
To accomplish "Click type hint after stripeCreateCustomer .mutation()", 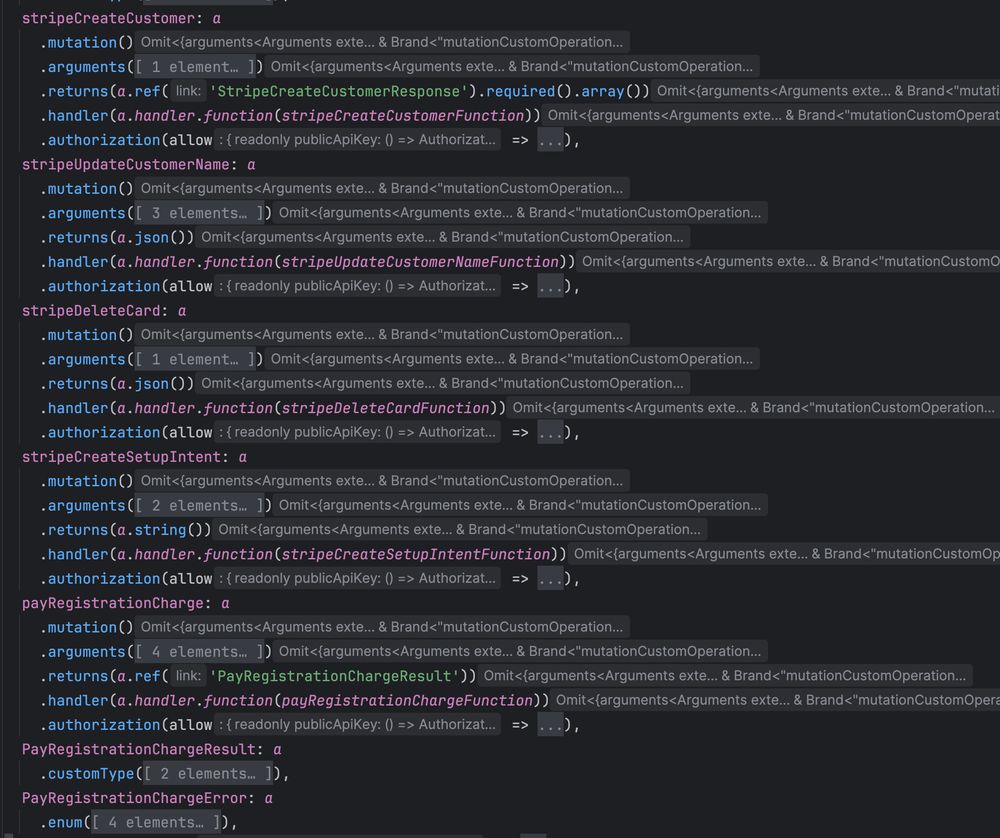I will pos(382,42).
